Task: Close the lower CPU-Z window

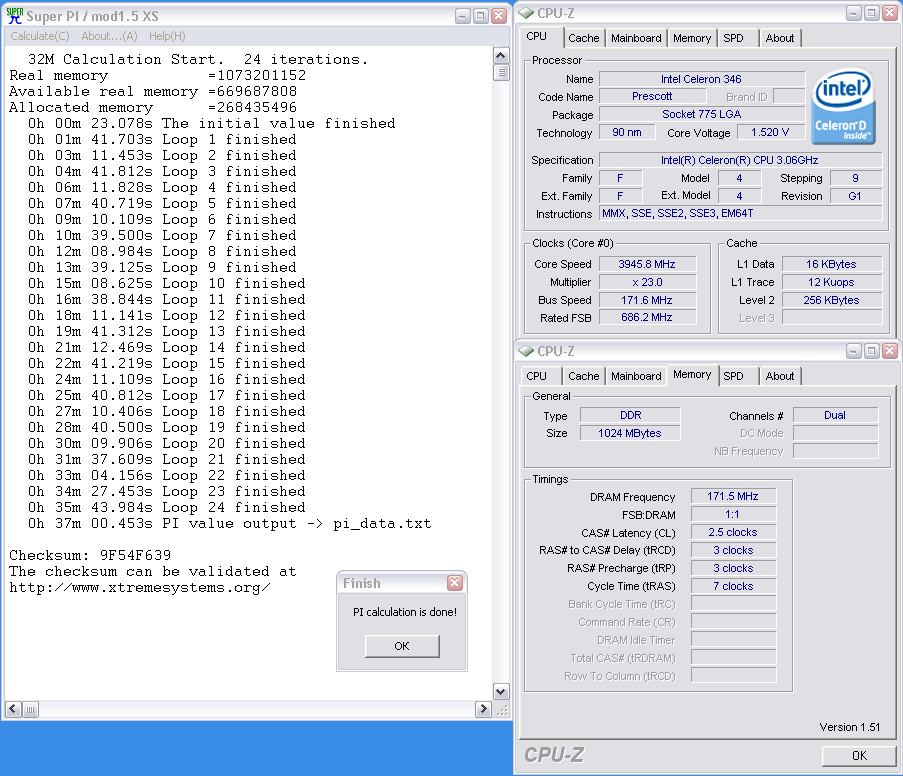Action: pos(889,350)
